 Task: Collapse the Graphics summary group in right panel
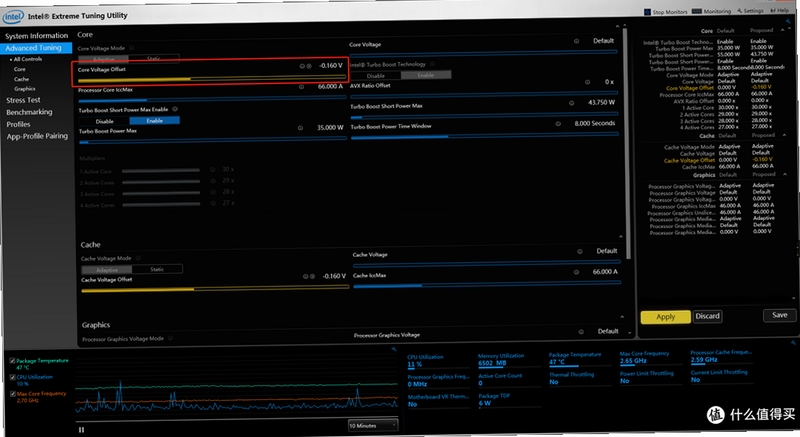pos(785,174)
